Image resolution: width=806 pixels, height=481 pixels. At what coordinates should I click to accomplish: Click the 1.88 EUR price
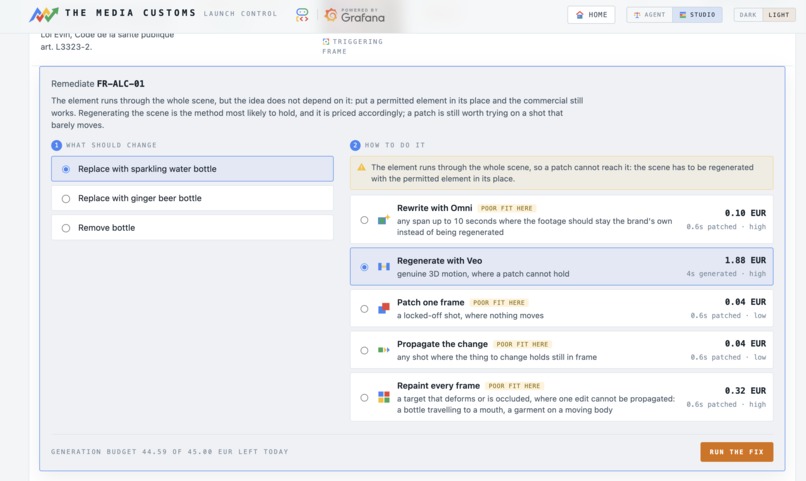click(745, 260)
